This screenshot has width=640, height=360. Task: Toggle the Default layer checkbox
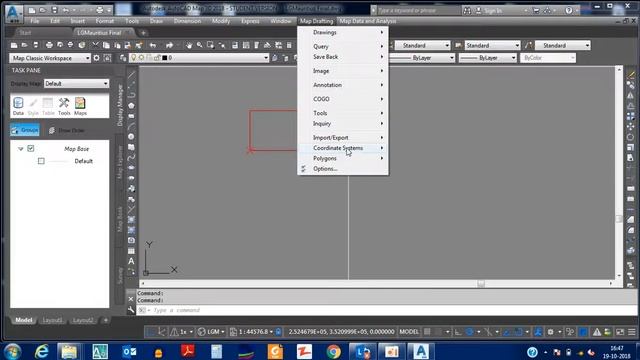tap(41, 161)
